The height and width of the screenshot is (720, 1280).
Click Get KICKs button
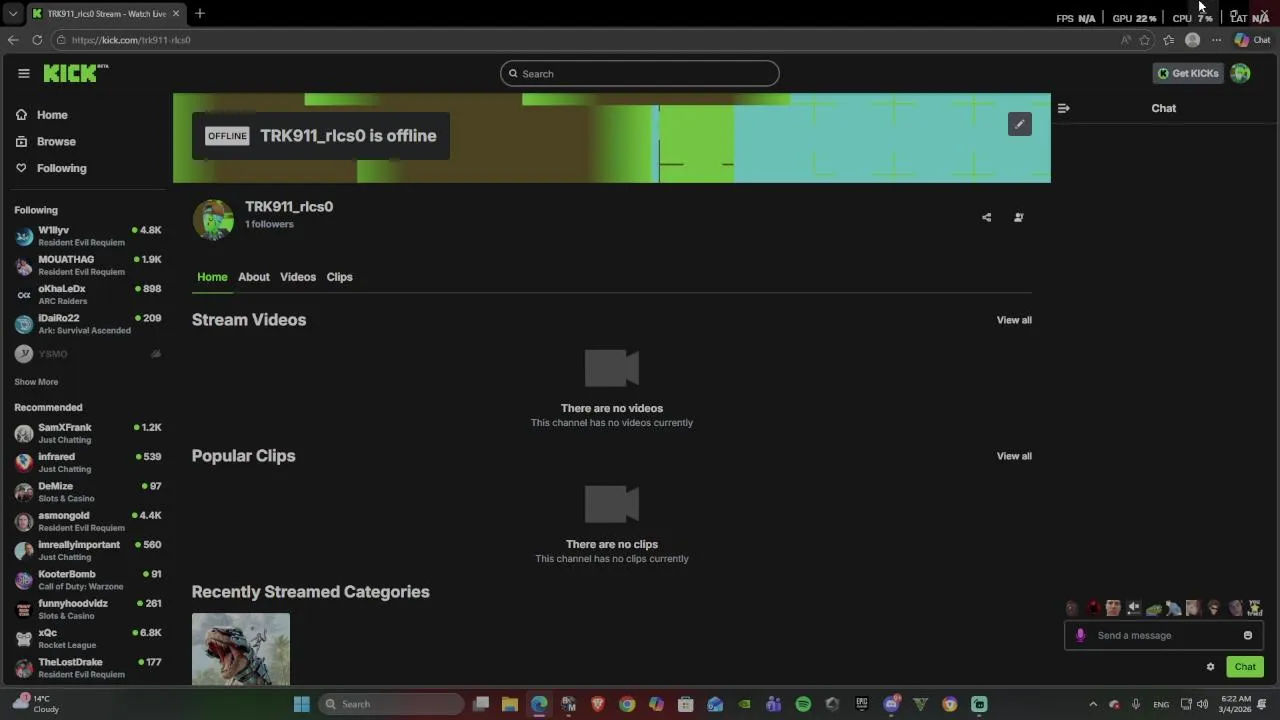pyautogui.click(x=1188, y=73)
